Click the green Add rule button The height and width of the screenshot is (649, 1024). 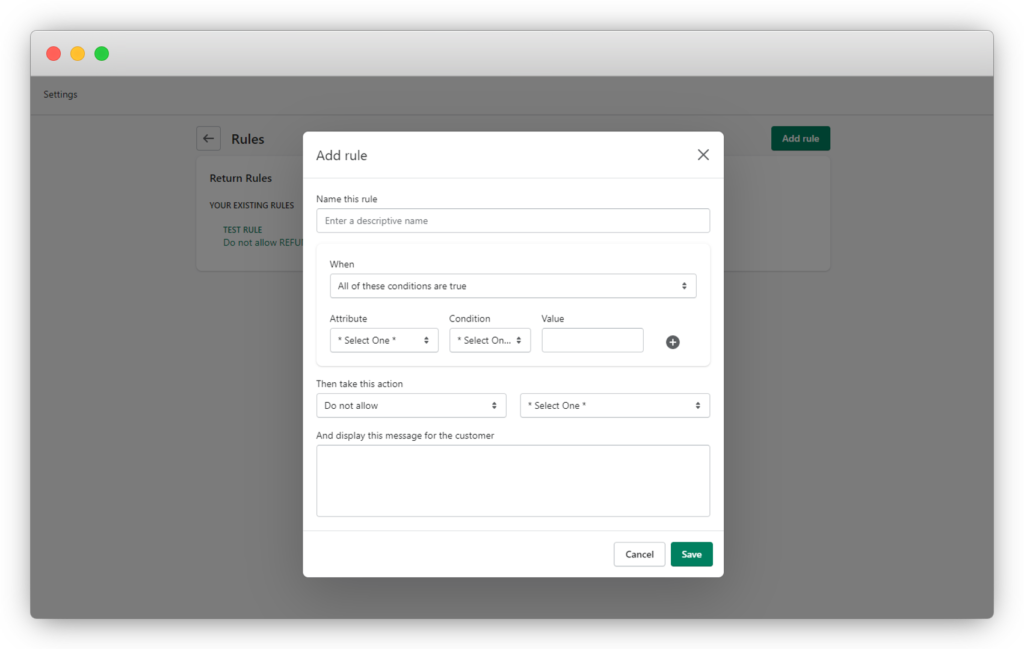800,138
